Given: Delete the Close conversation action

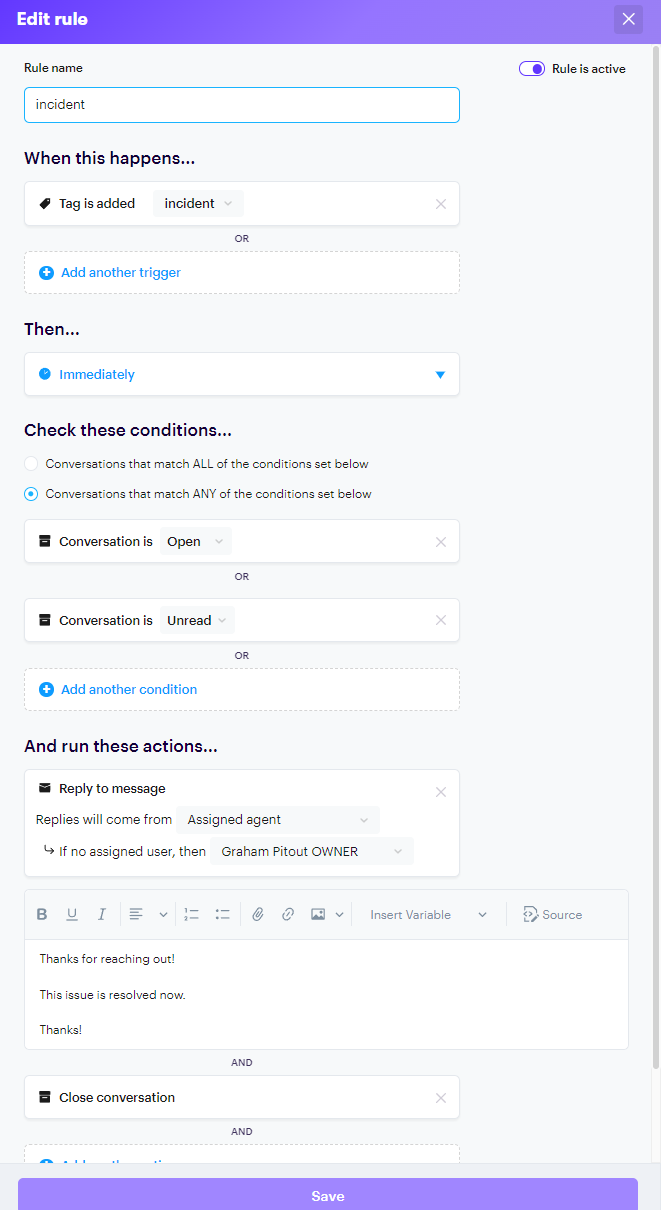Looking at the screenshot, I should click(441, 1098).
